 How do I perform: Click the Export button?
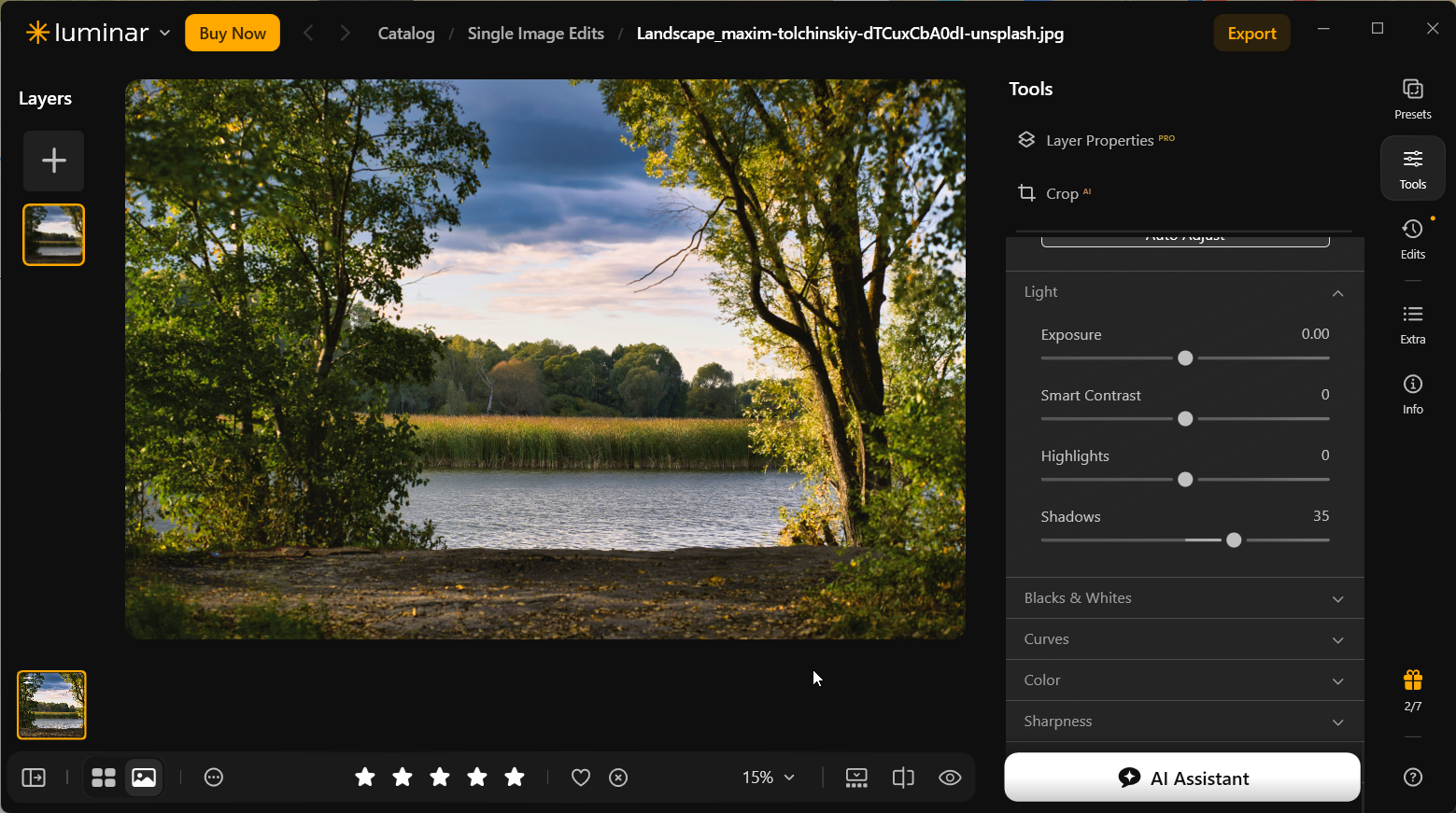click(1251, 34)
